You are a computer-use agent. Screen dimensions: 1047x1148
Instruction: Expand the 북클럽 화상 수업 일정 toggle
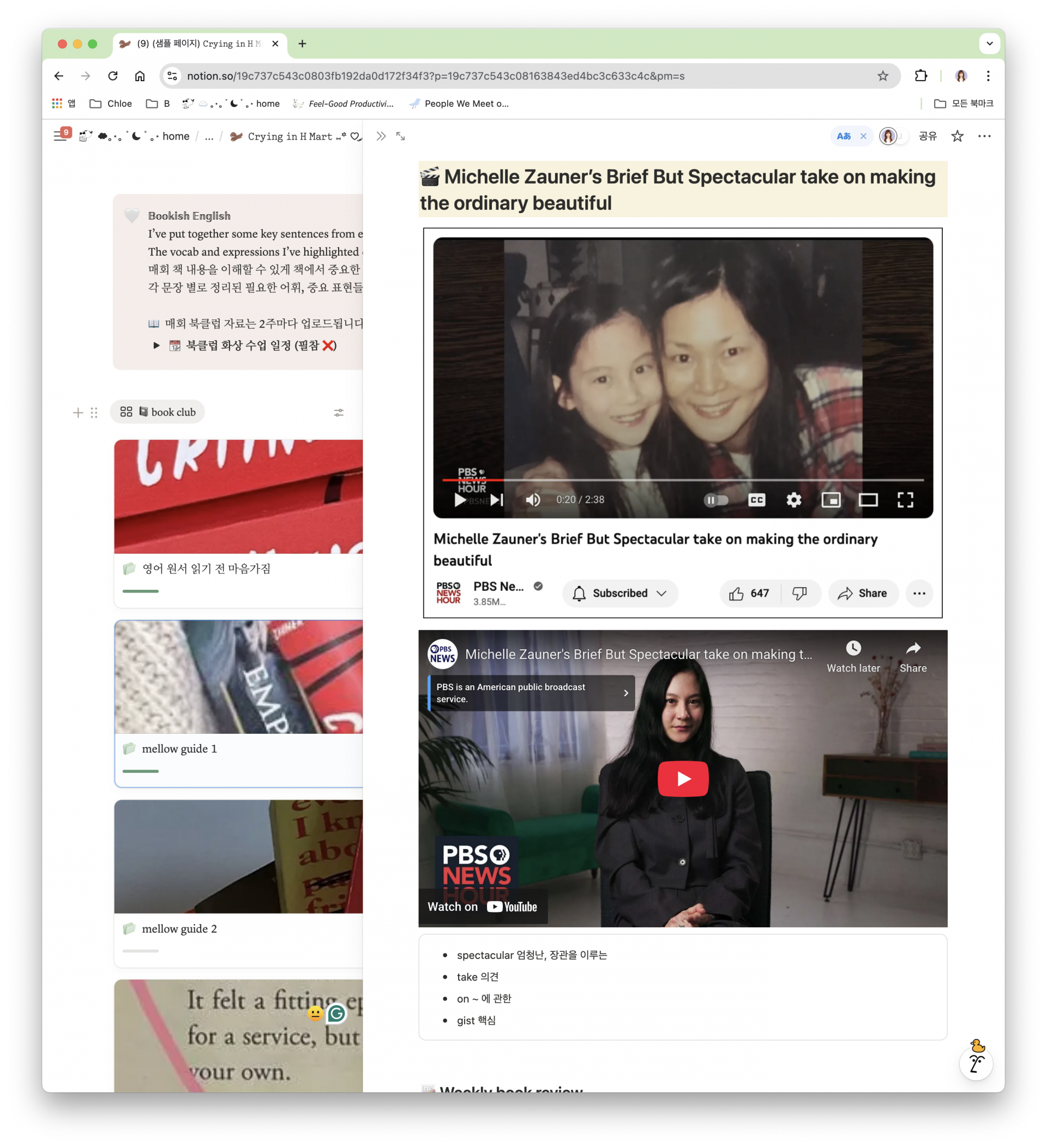156,346
